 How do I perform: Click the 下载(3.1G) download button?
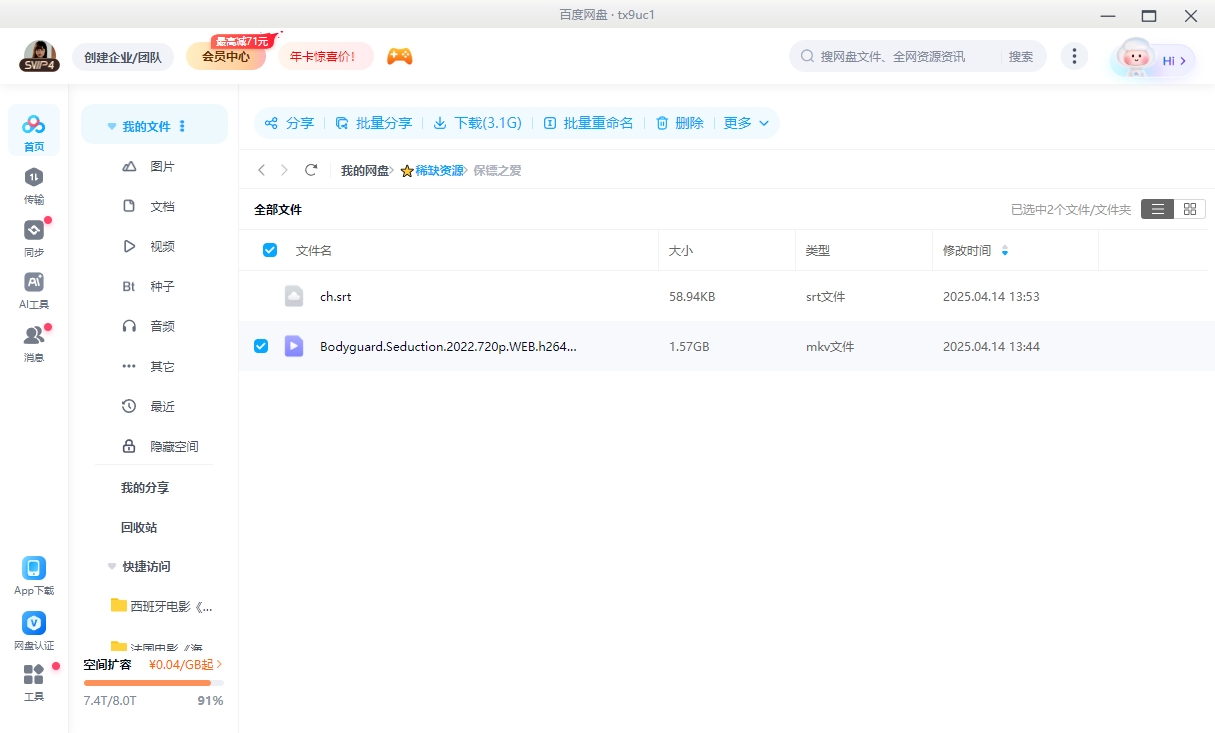[477, 122]
